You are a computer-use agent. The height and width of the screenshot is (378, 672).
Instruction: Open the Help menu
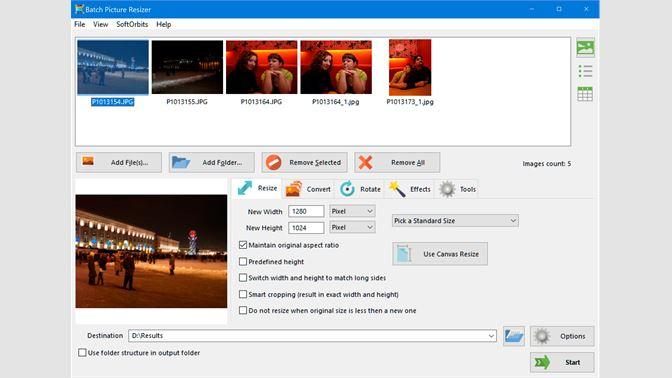click(164, 24)
